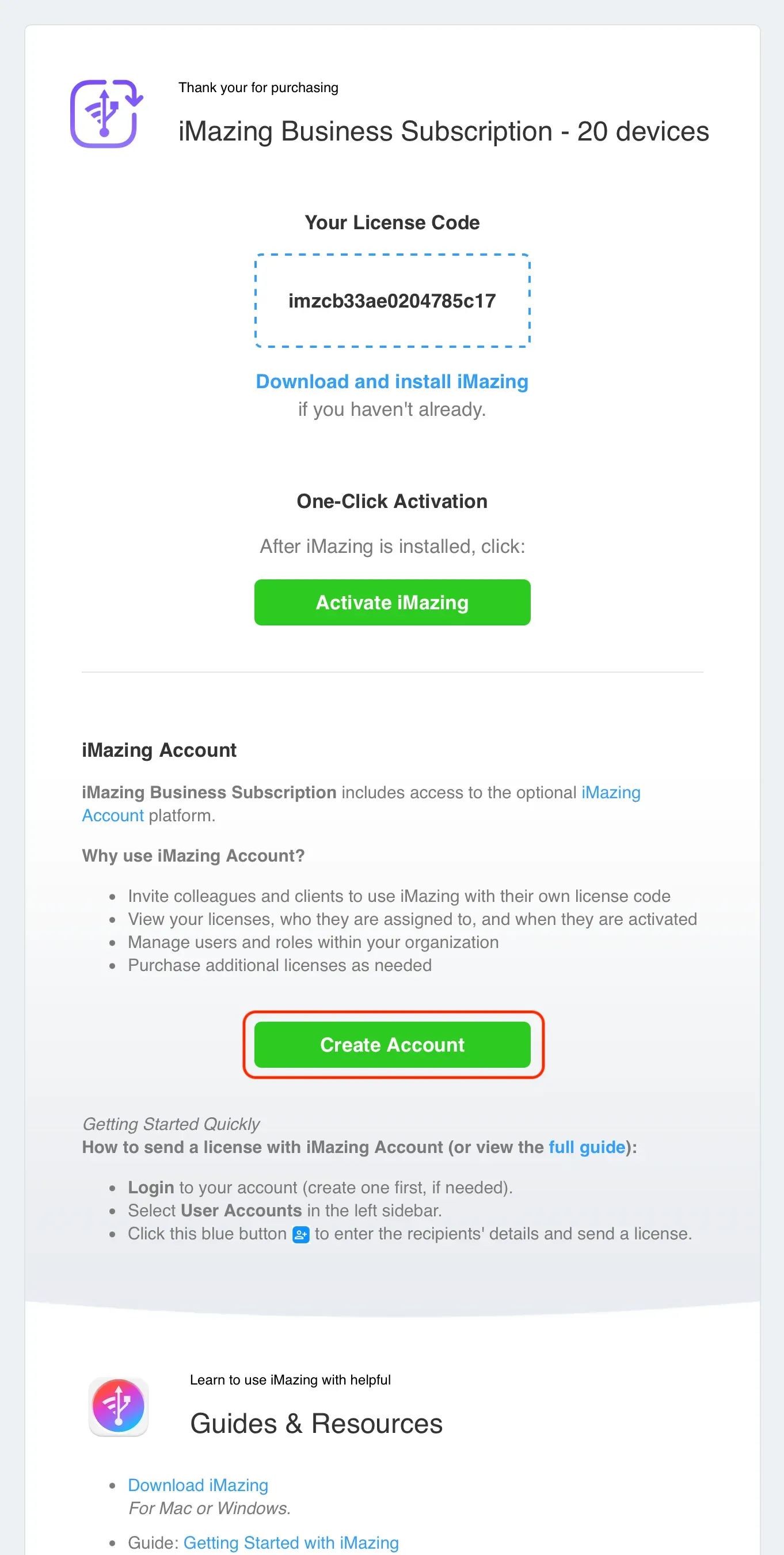784x1555 pixels.
Task: Click the Download iMazing link for Mac or Windows
Action: click(x=198, y=1485)
